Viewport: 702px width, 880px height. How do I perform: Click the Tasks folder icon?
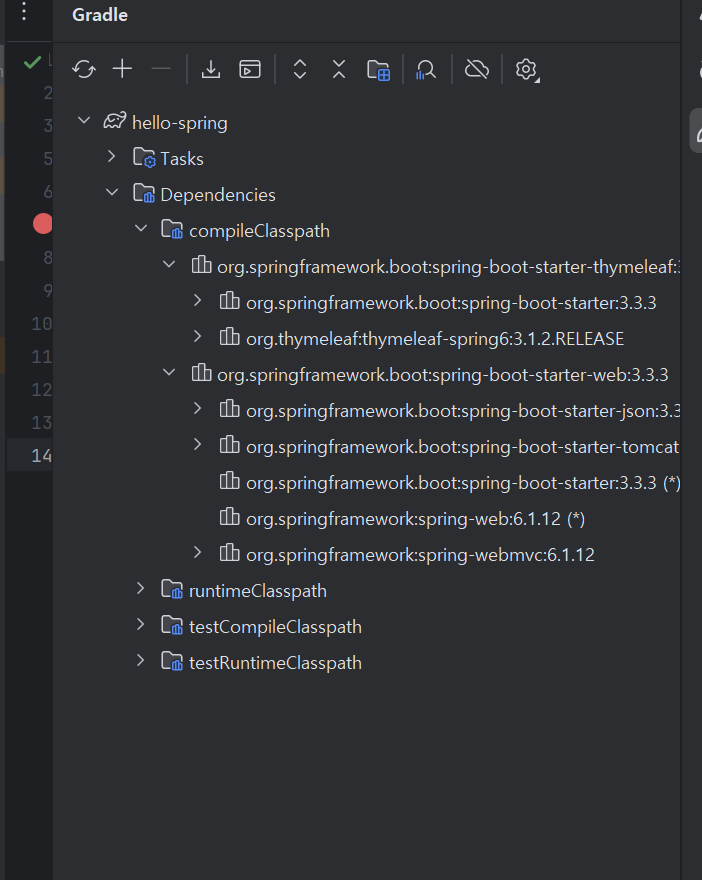tap(144, 158)
